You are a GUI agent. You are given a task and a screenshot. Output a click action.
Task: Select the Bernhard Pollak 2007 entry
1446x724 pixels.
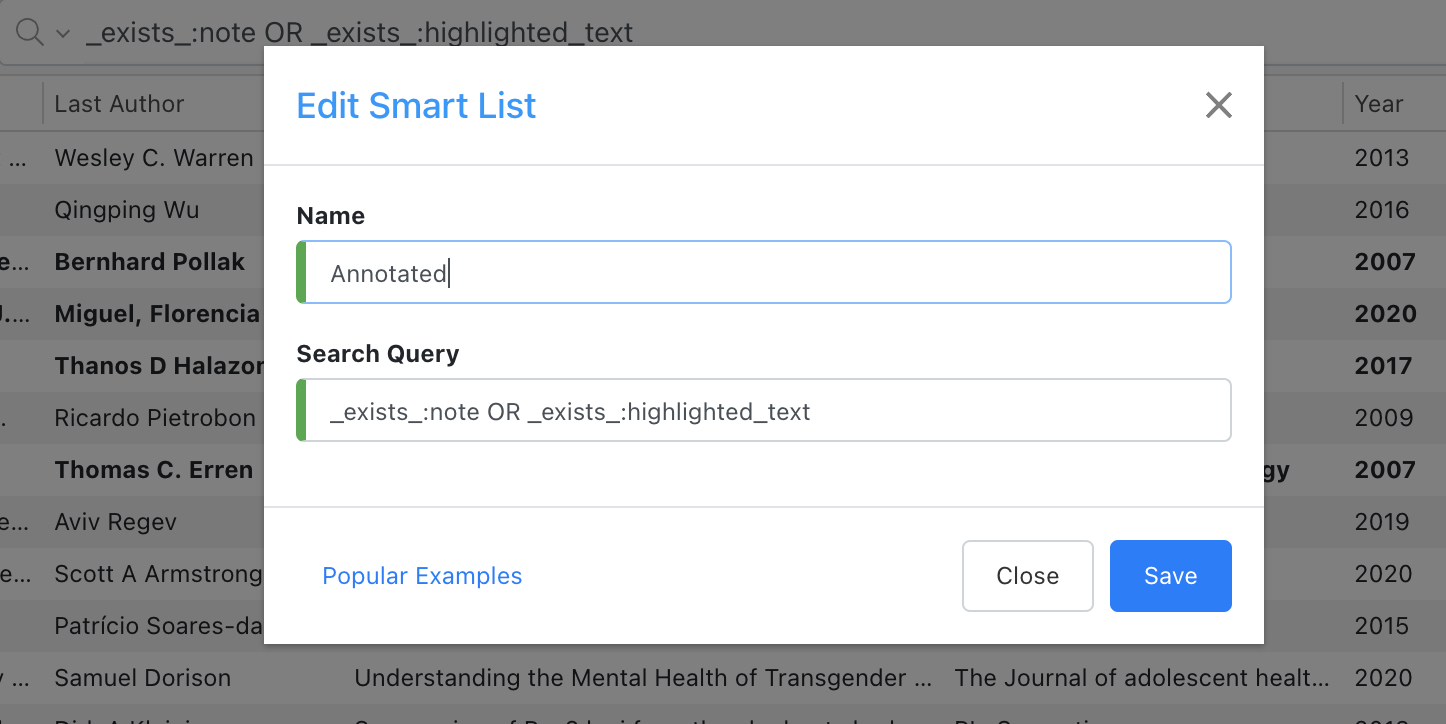tap(150, 261)
